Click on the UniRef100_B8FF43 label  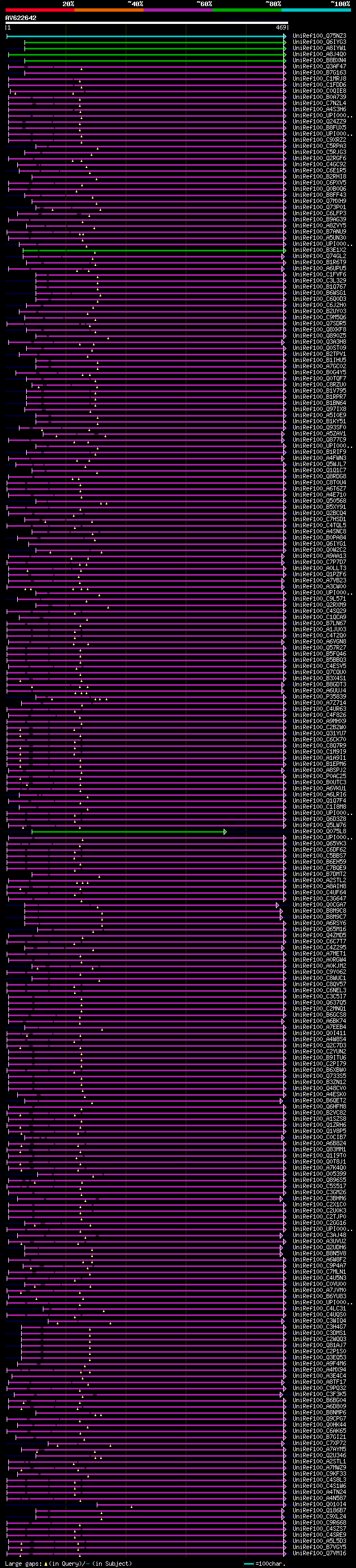click(319, 195)
